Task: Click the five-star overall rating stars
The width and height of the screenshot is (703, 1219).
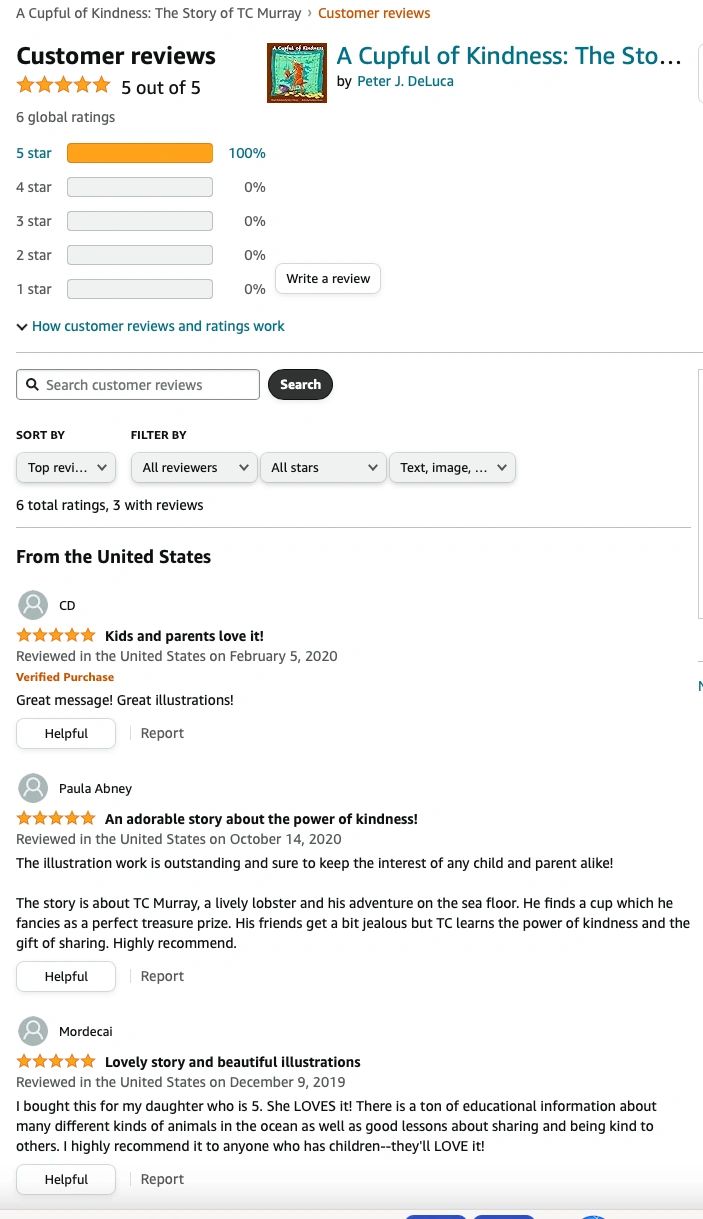Action: [63, 86]
